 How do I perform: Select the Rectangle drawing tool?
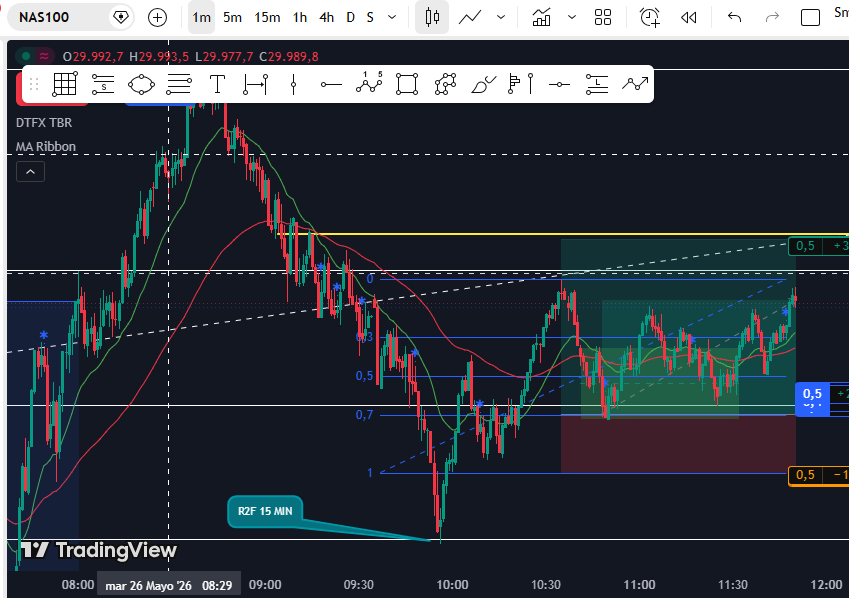pos(407,84)
